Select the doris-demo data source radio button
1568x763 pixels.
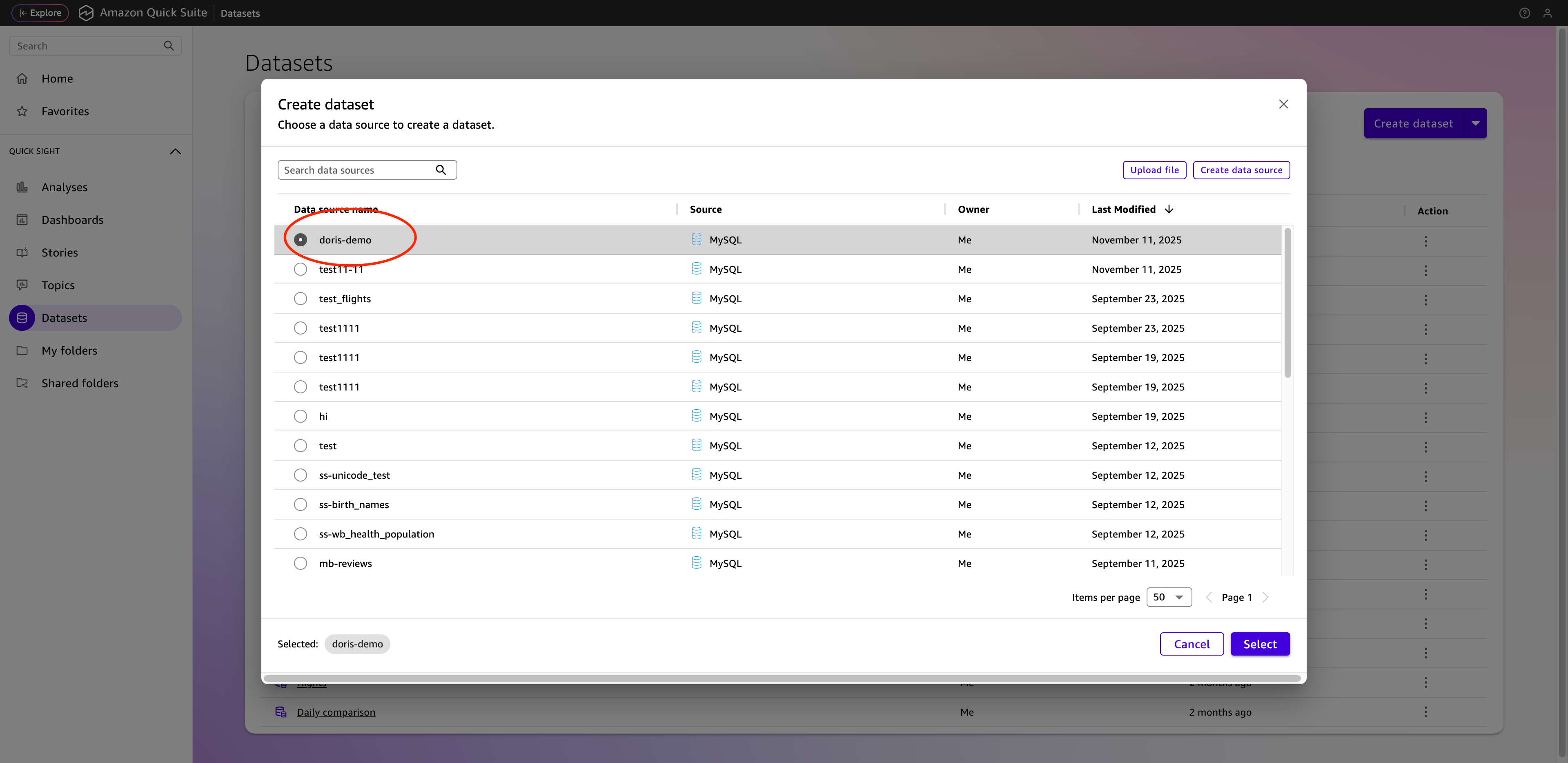coord(300,239)
